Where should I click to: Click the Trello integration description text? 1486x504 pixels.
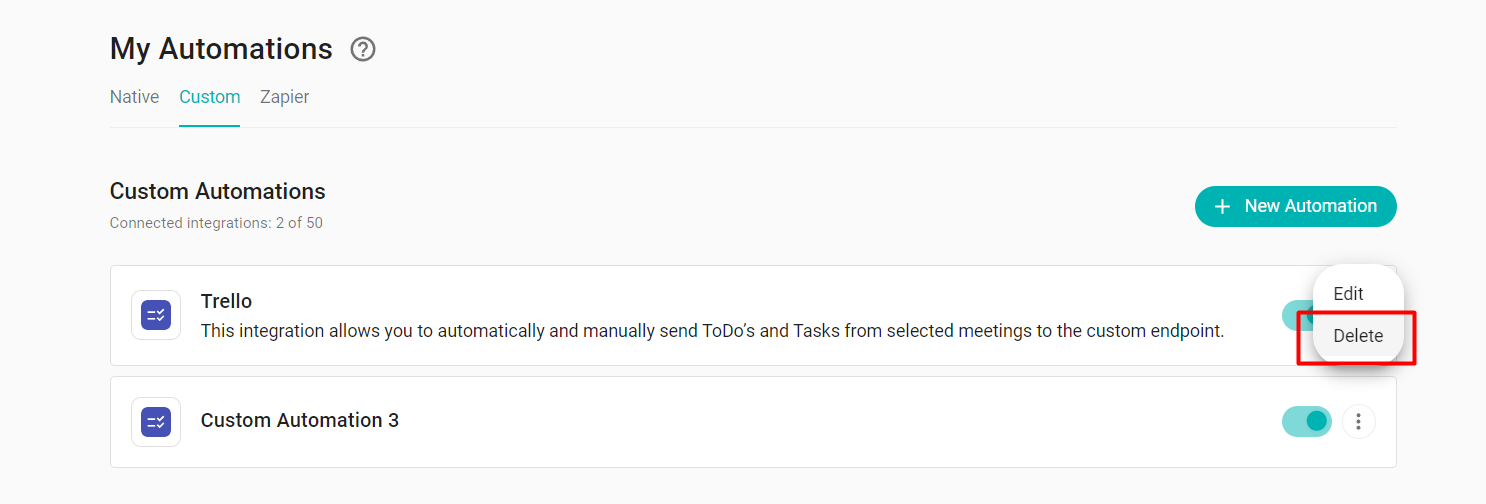pyautogui.click(x=712, y=330)
